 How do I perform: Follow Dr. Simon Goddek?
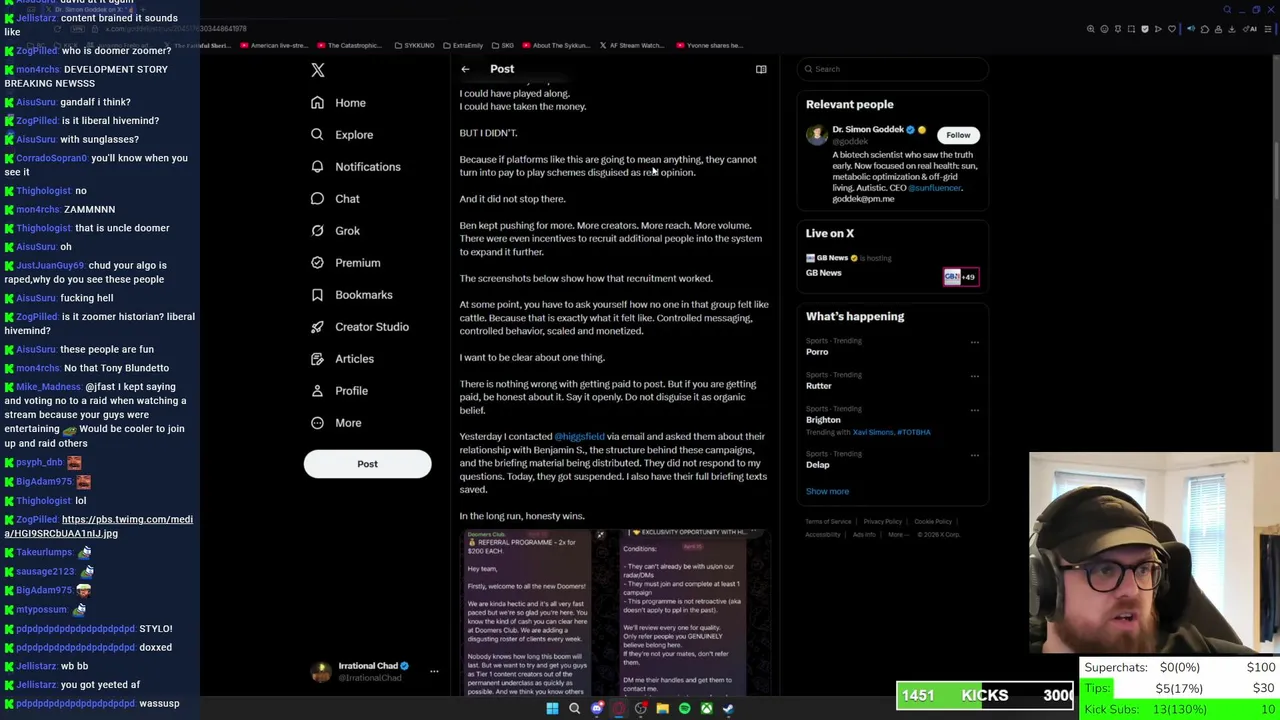click(958, 135)
